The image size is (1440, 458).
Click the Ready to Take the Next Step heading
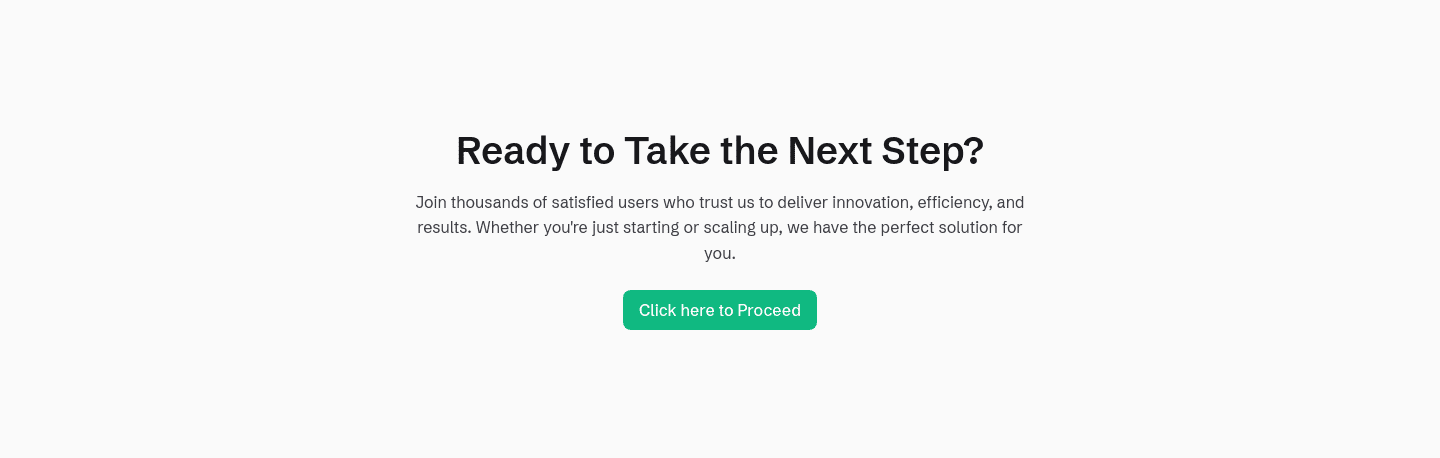tap(720, 151)
